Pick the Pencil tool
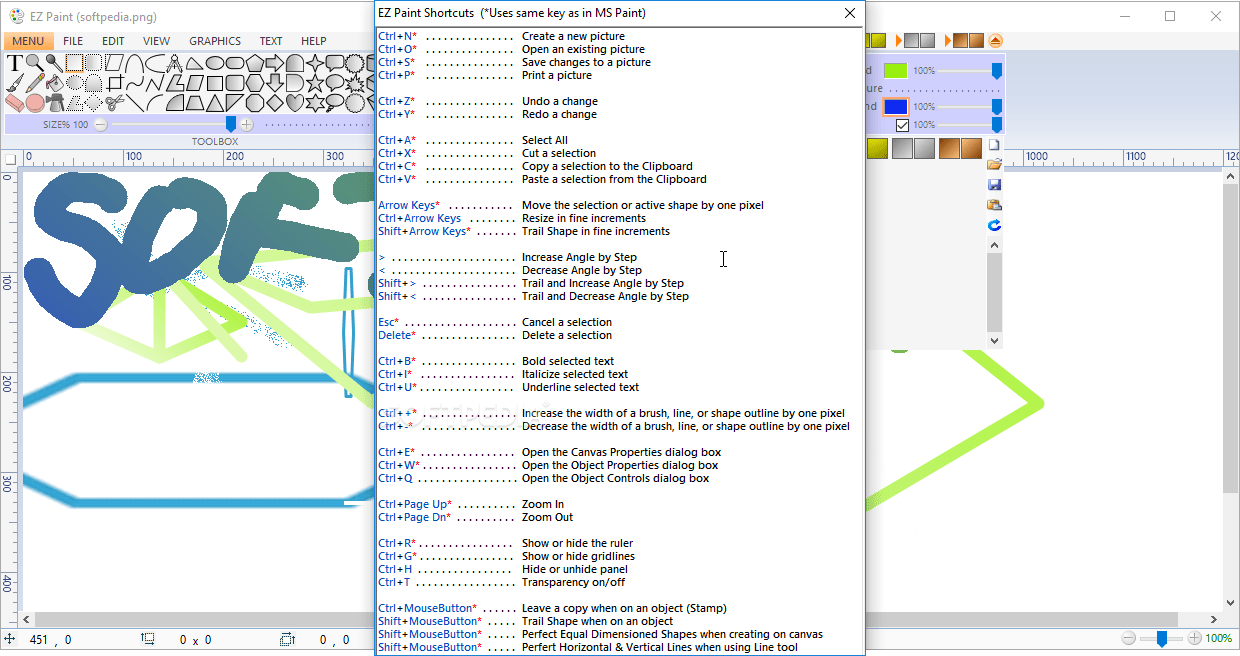 click(x=34, y=83)
